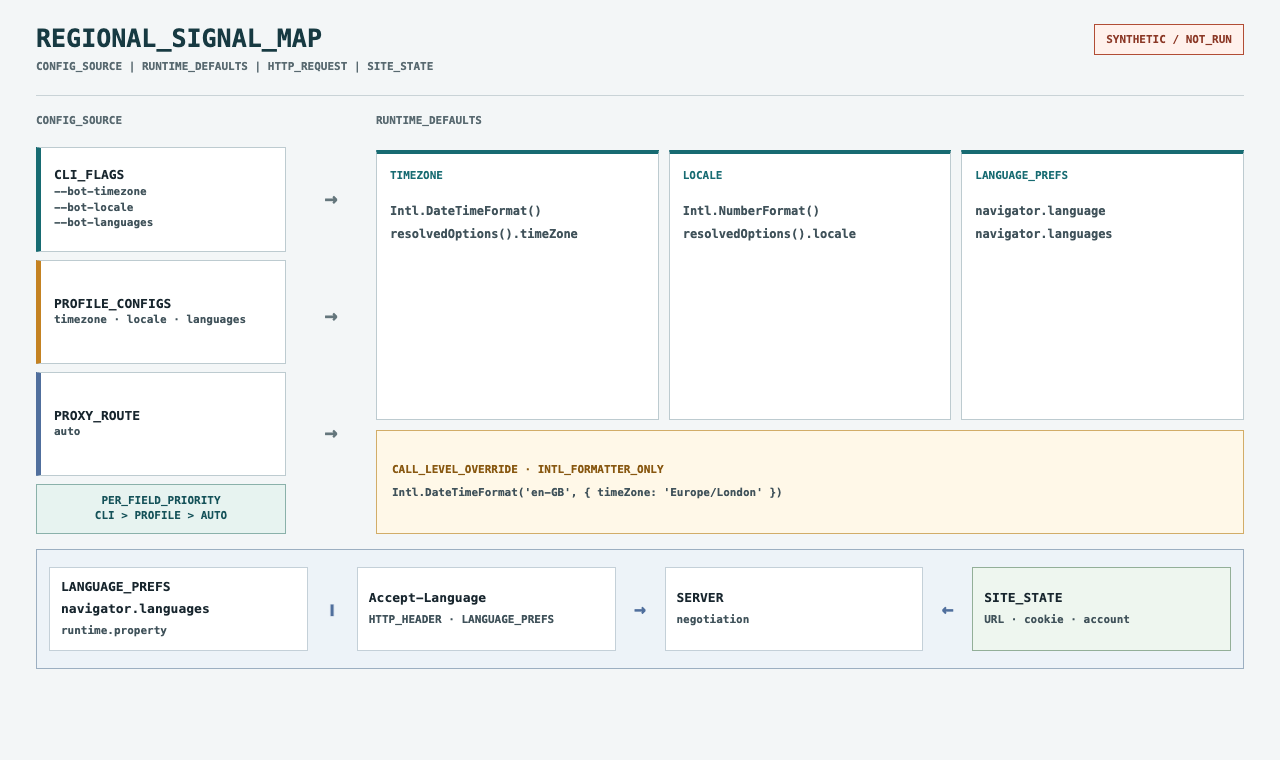Click the Accept-Language heading

(x=427, y=597)
